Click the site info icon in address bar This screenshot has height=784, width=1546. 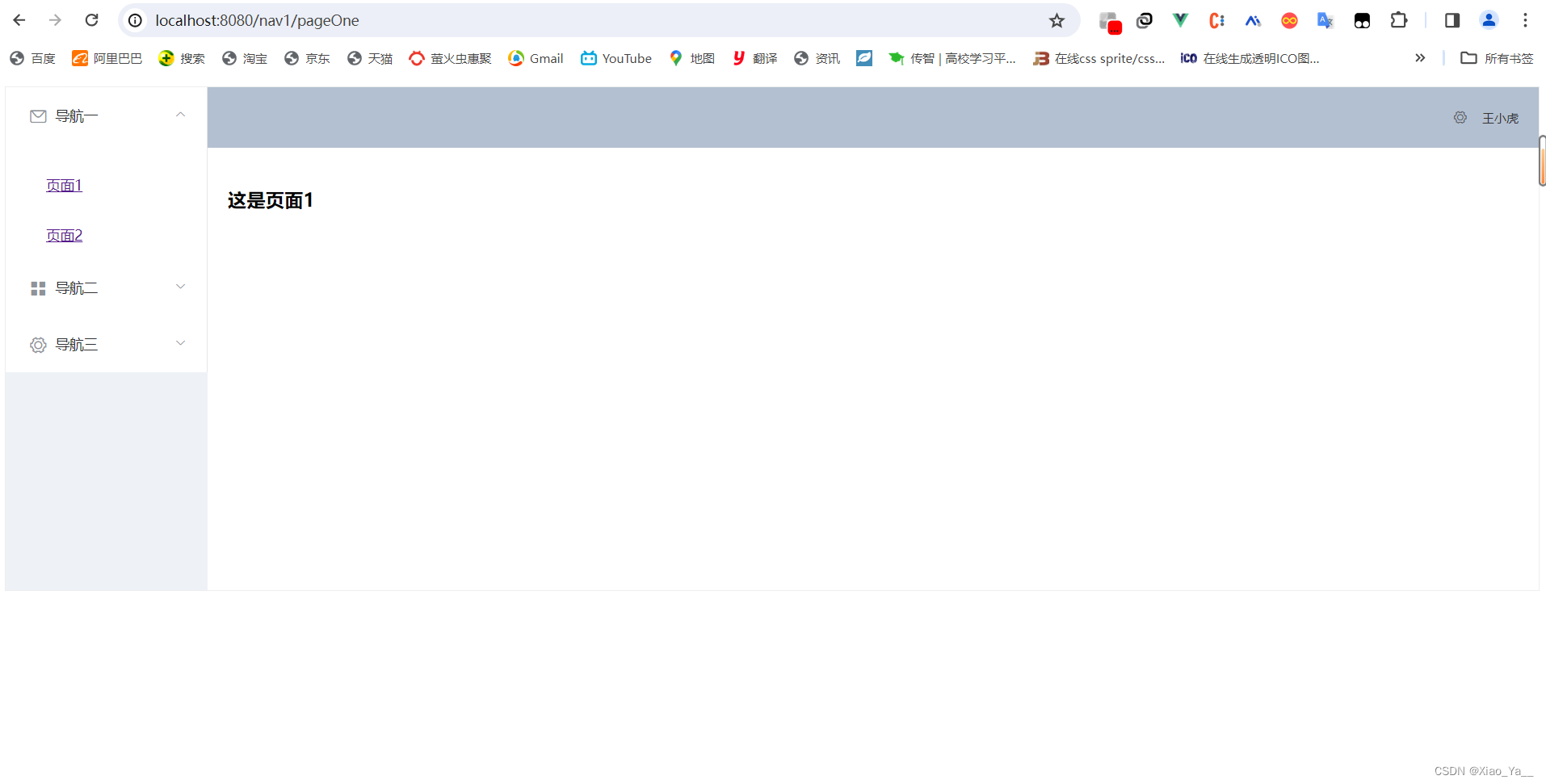click(x=134, y=20)
